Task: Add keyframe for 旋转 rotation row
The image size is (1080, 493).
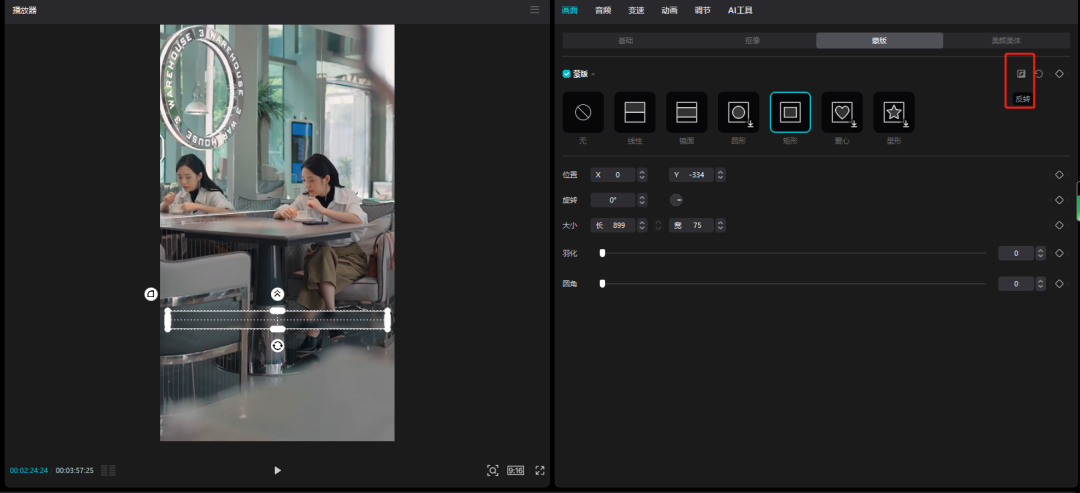Action: pos(1059,200)
